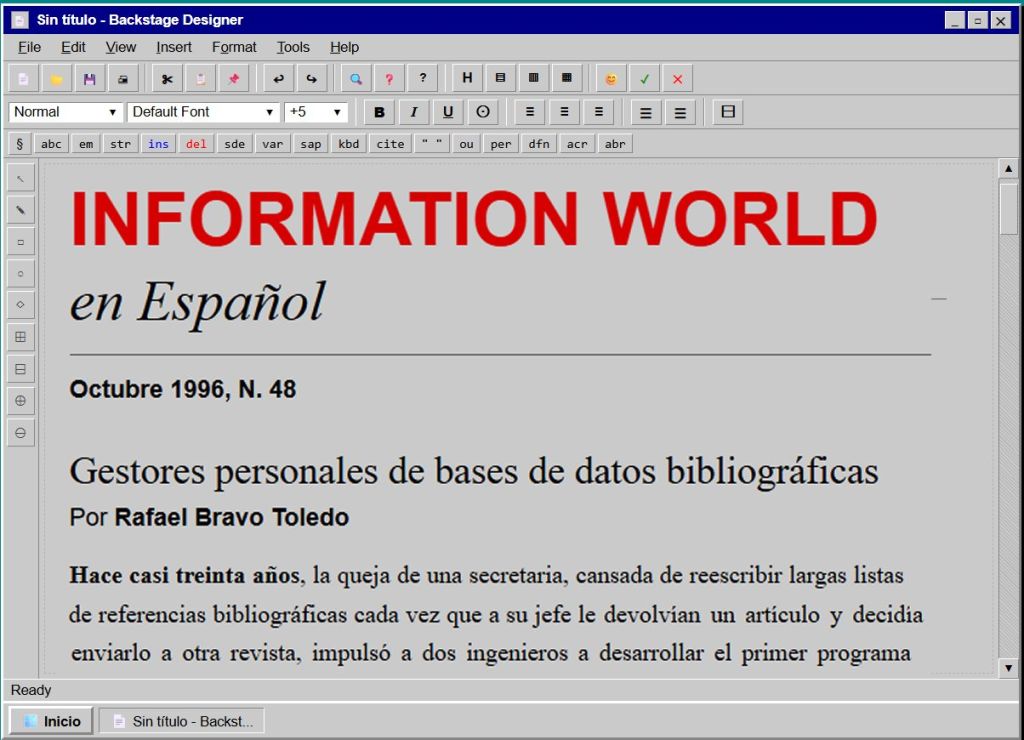Open the Normal paragraph style dropdown

tap(65, 112)
